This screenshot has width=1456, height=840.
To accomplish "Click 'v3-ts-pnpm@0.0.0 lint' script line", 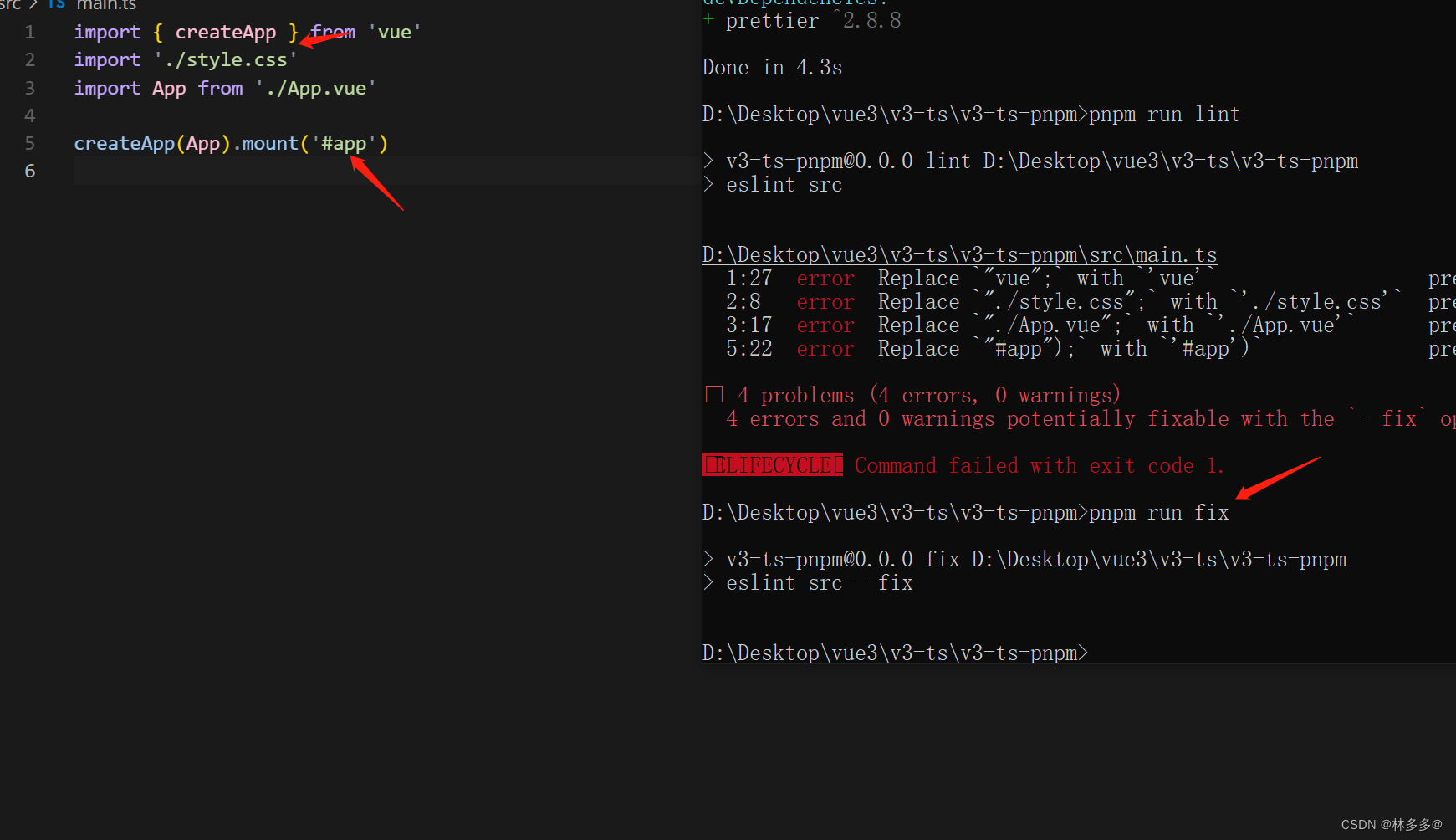I will coord(1030,161).
